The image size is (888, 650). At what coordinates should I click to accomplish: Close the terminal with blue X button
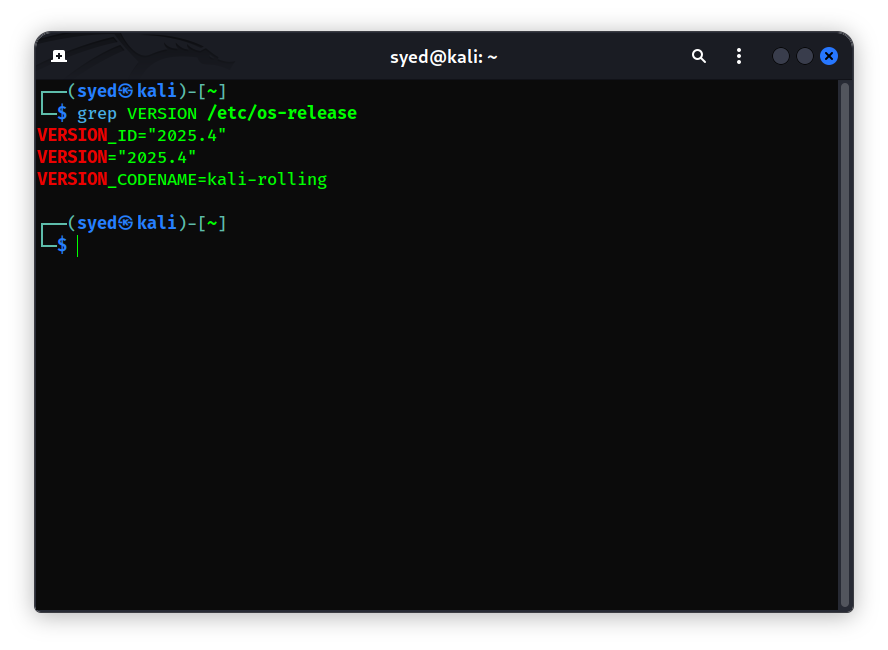(x=829, y=56)
